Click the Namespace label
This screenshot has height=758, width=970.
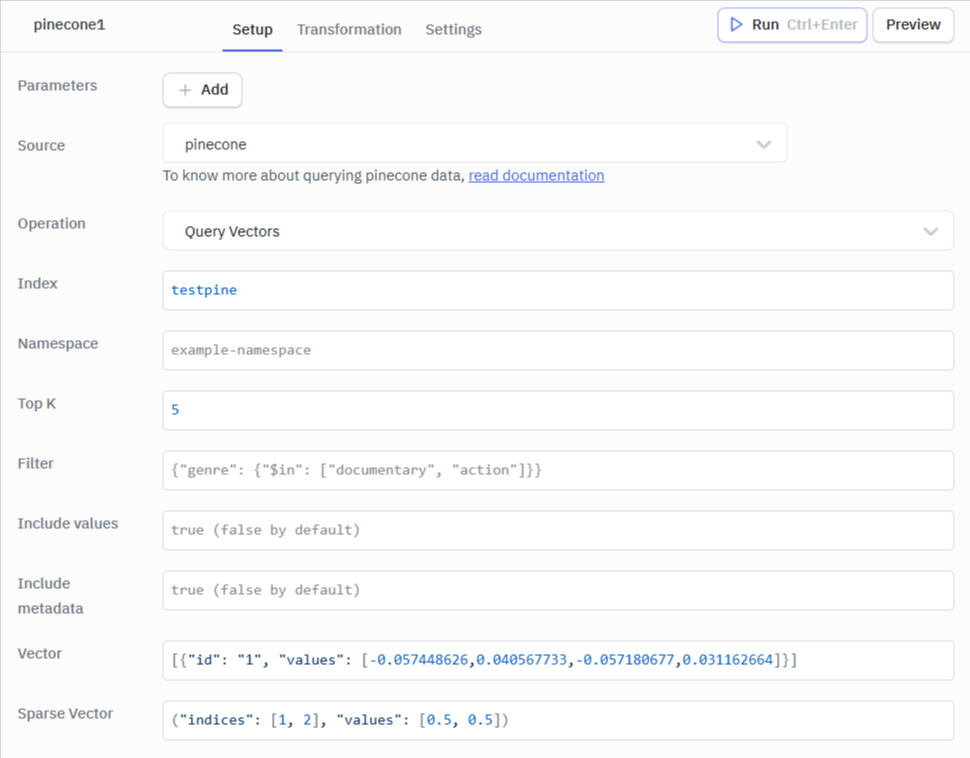58,343
